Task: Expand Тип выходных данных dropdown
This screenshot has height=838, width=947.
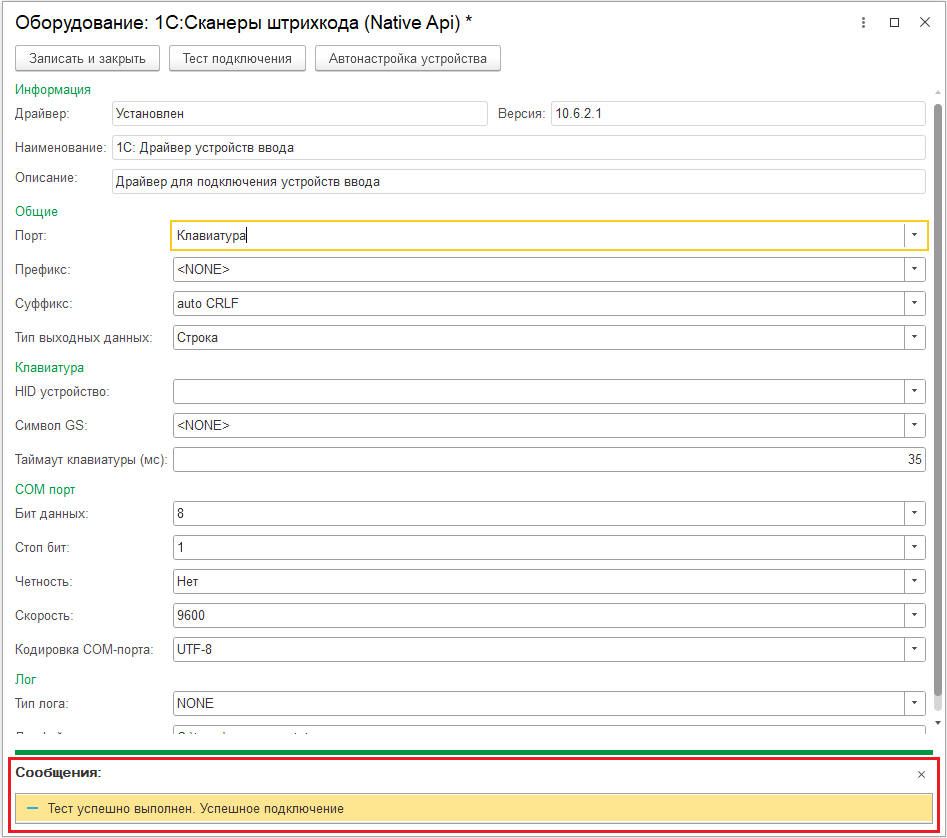Action: (x=914, y=337)
